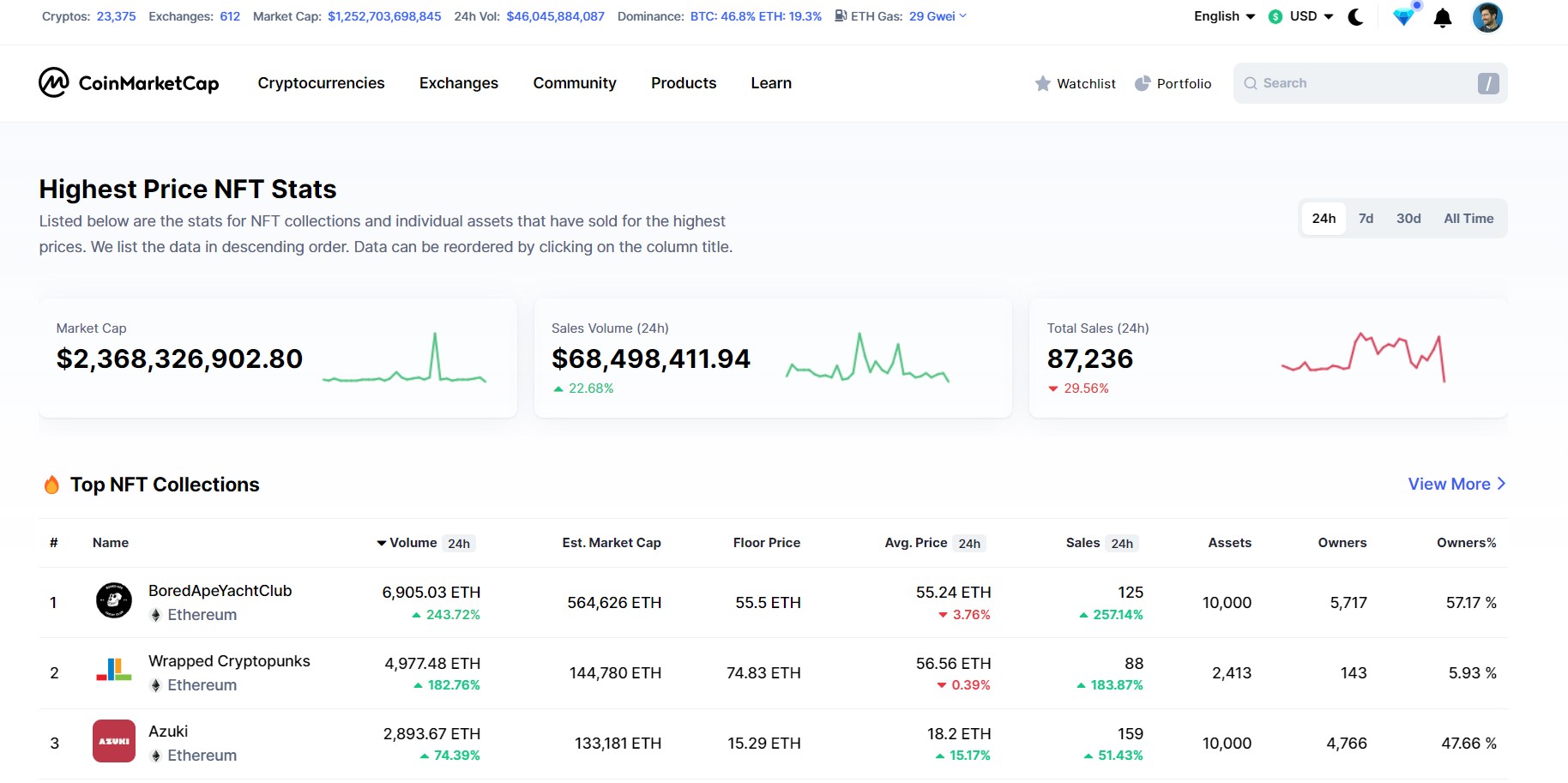
Task: Click the search magnifier icon
Action: [x=1251, y=83]
